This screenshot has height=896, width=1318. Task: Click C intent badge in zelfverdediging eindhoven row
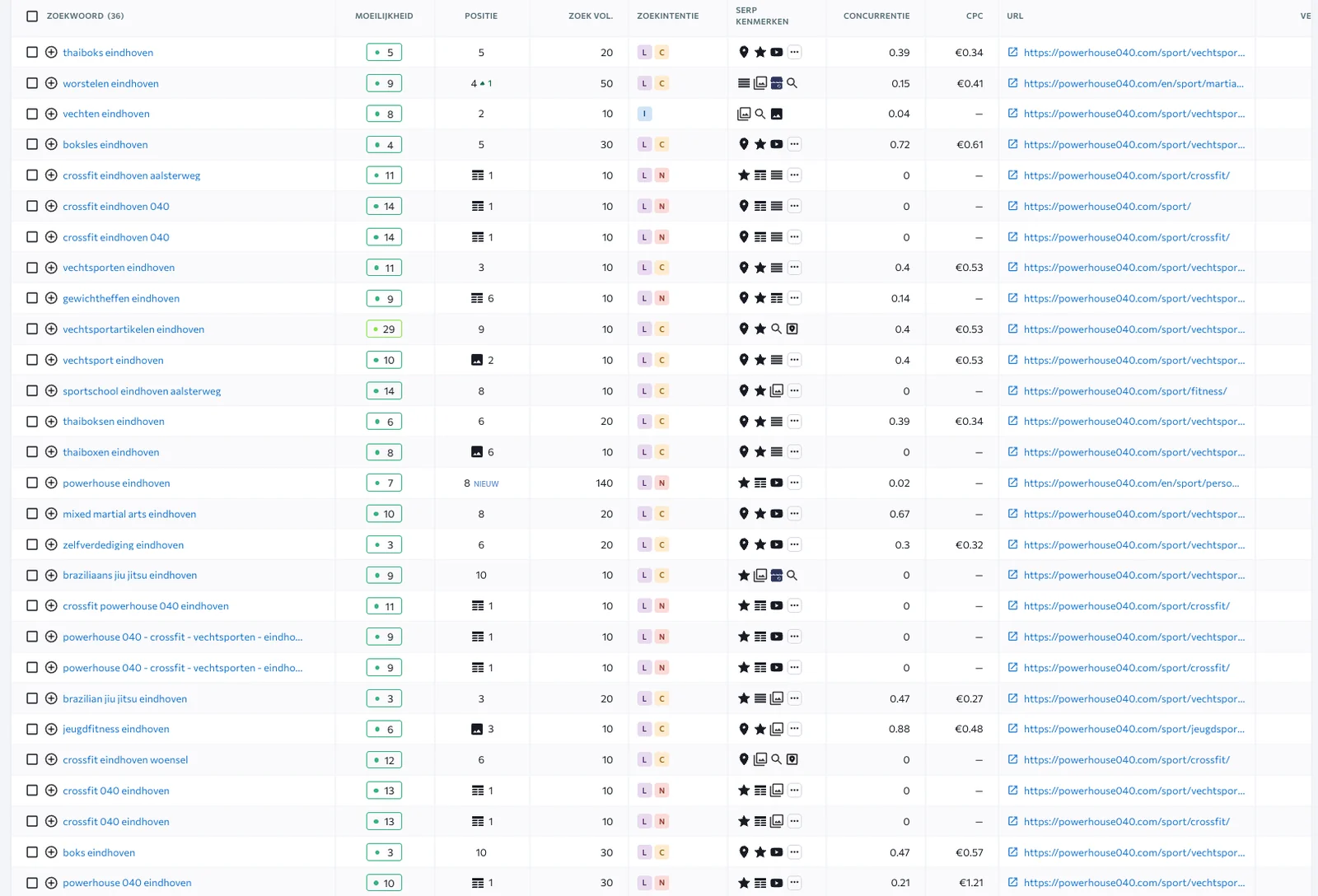(661, 544)
